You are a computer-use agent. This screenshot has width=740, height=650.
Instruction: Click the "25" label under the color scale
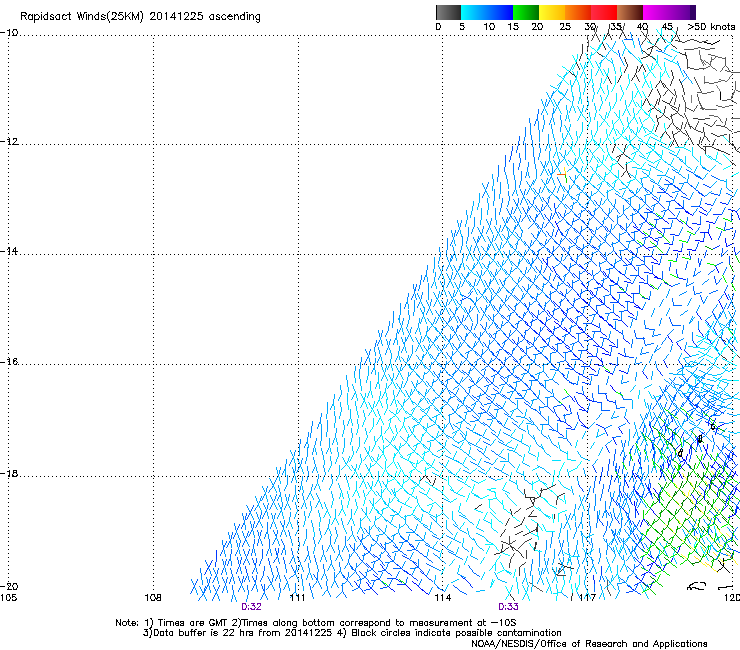[565, 27]
